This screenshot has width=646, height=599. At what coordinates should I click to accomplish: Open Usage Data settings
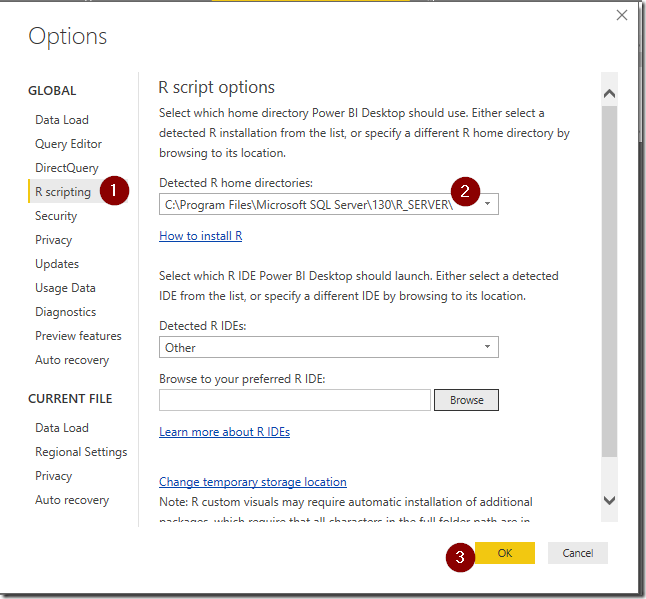click(x=65, y=288)
